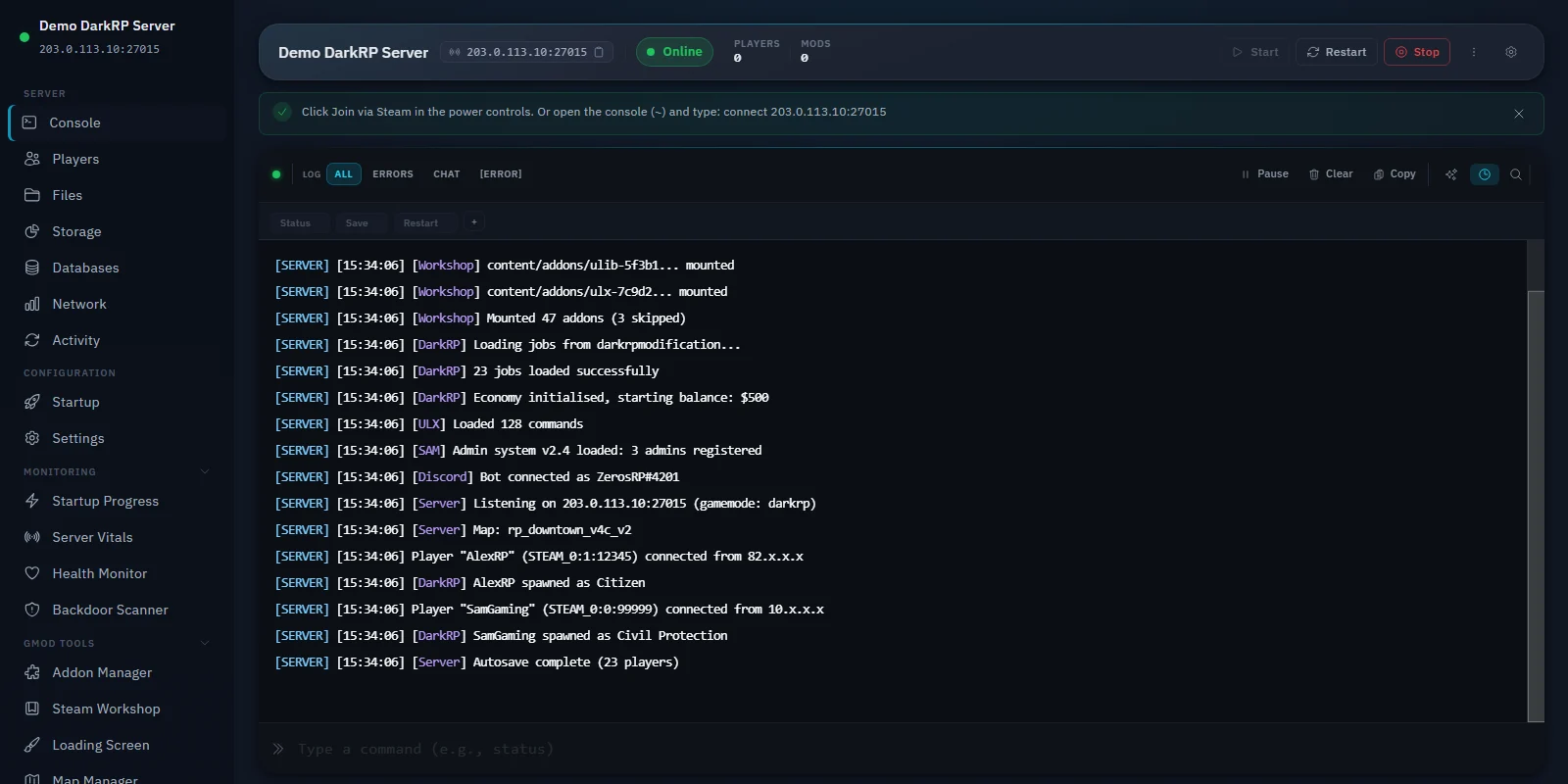Open the Activity history icon
The height and width of the screenshot is (784, 1568).
(32, 340)
